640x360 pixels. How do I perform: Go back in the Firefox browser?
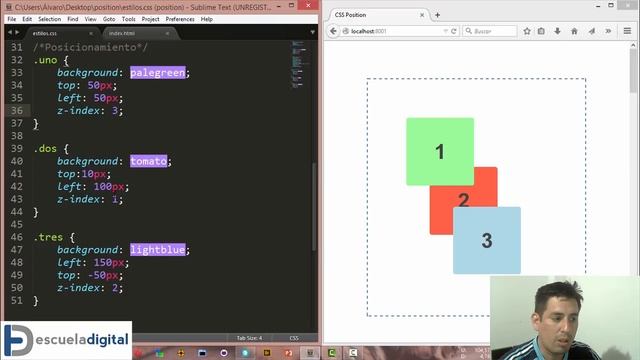[333, 31]
